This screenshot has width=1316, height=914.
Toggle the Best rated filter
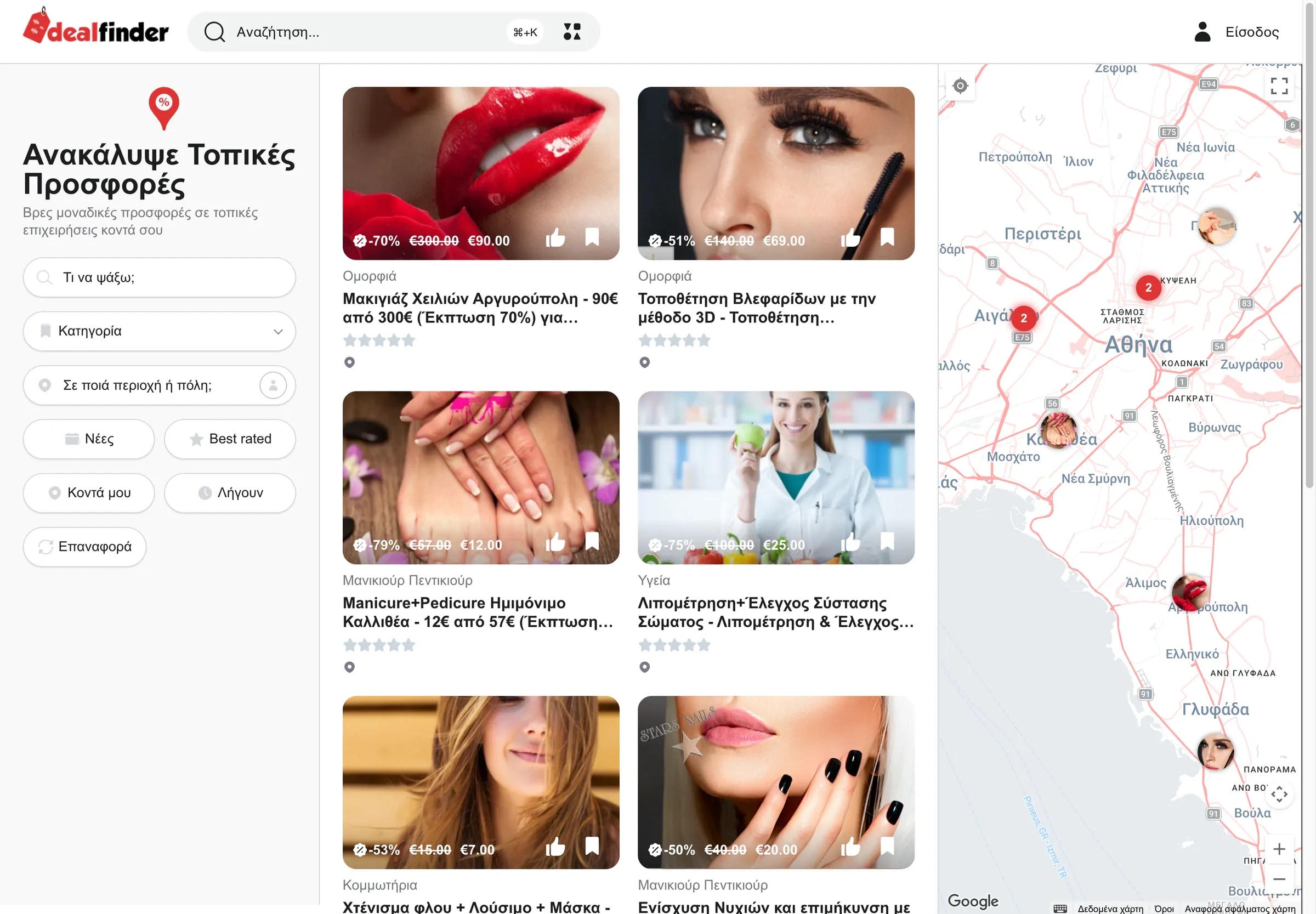tap(230, 439)
